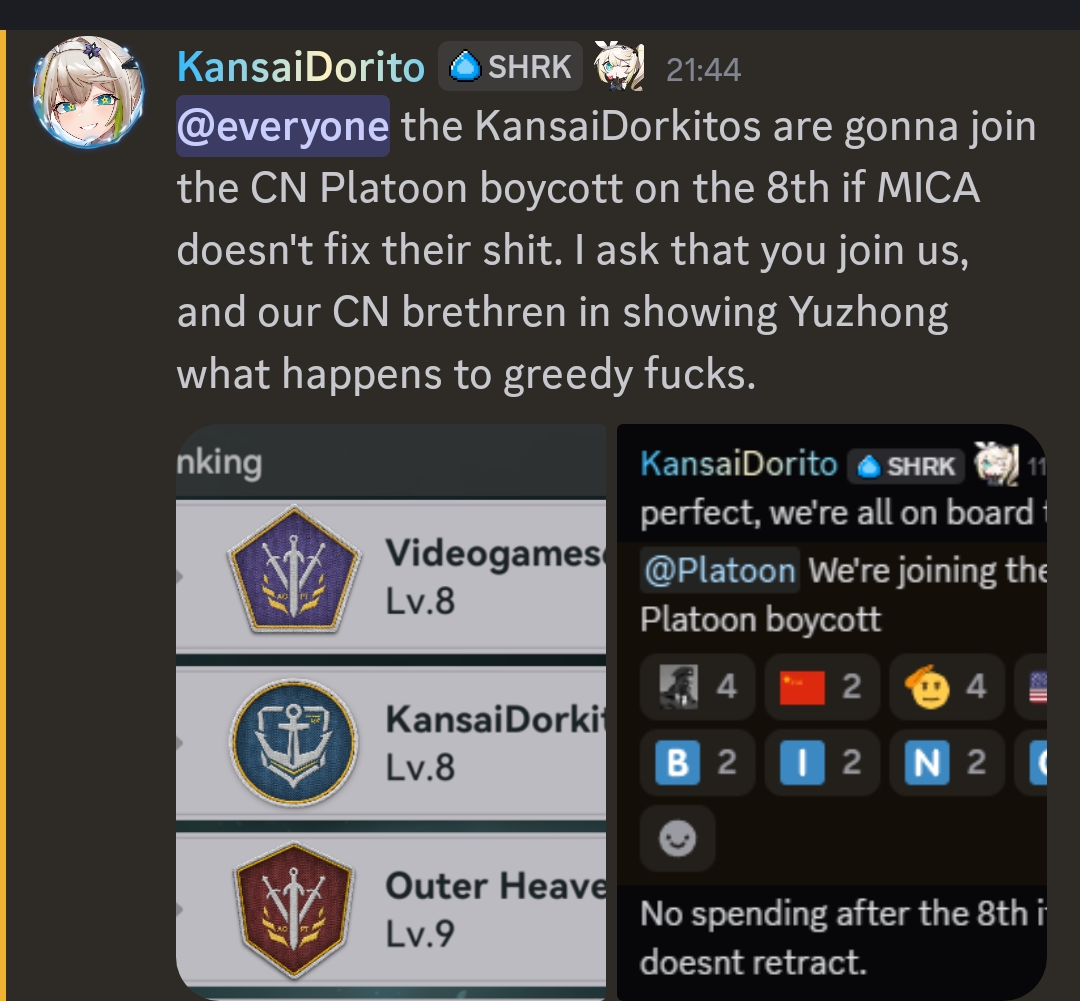Toggle the saluting face reaction

[946, 686]
